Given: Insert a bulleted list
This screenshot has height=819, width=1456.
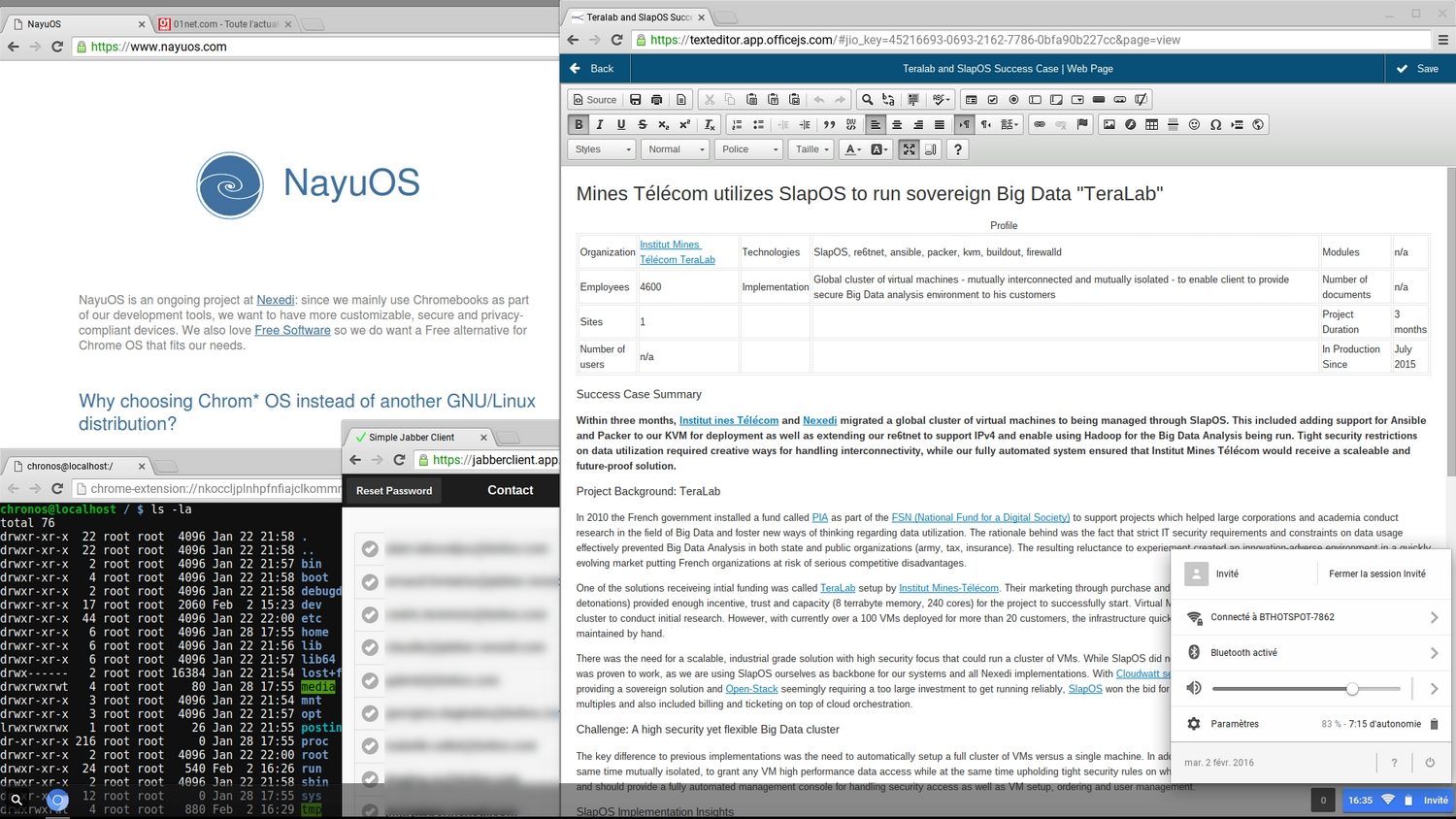Looking at the screenshot, I should coord(758,125).
